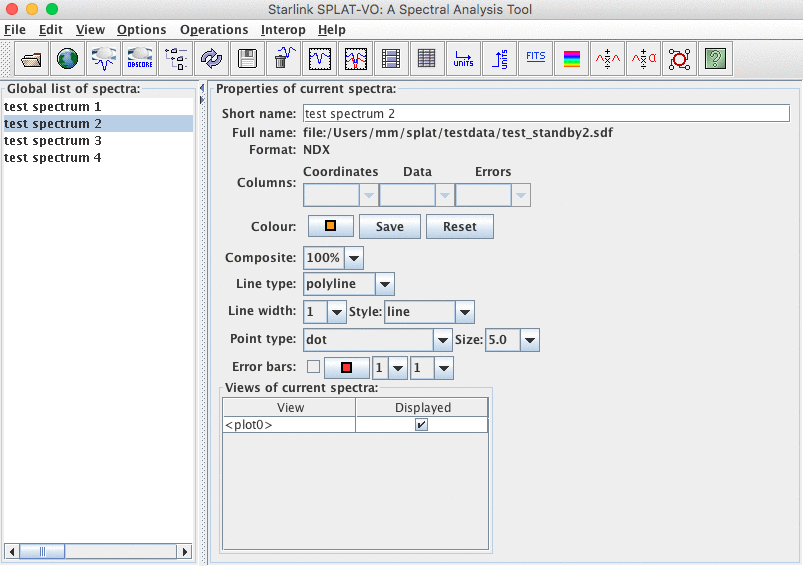
Task: Untick Displayed checkbox for plot0
Action: point(421,425)
